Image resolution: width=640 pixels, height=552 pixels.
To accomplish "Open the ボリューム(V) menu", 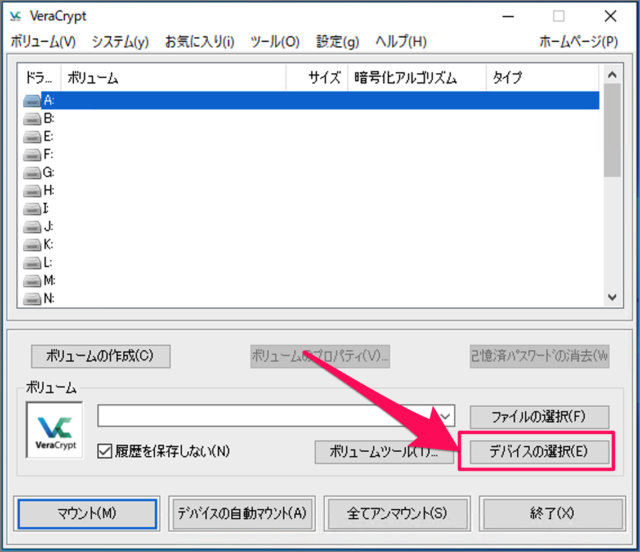I will (43, 41).
